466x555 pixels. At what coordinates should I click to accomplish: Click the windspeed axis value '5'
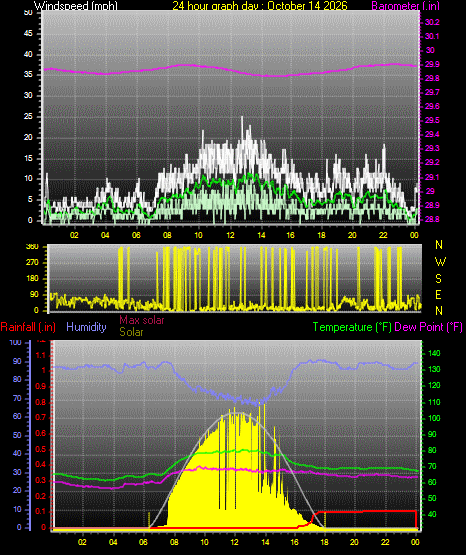30,199
